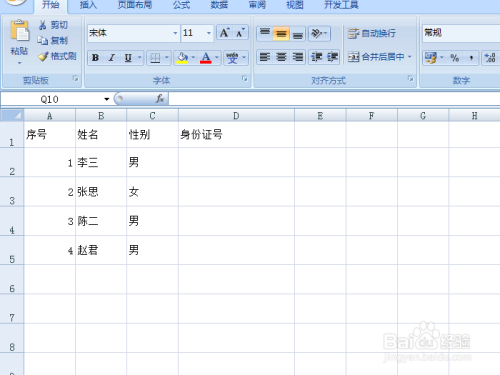The width and height of the screenshot is (500, 375).
Task: Open the 公式 ribbon tab
Action: click(181, 5)
